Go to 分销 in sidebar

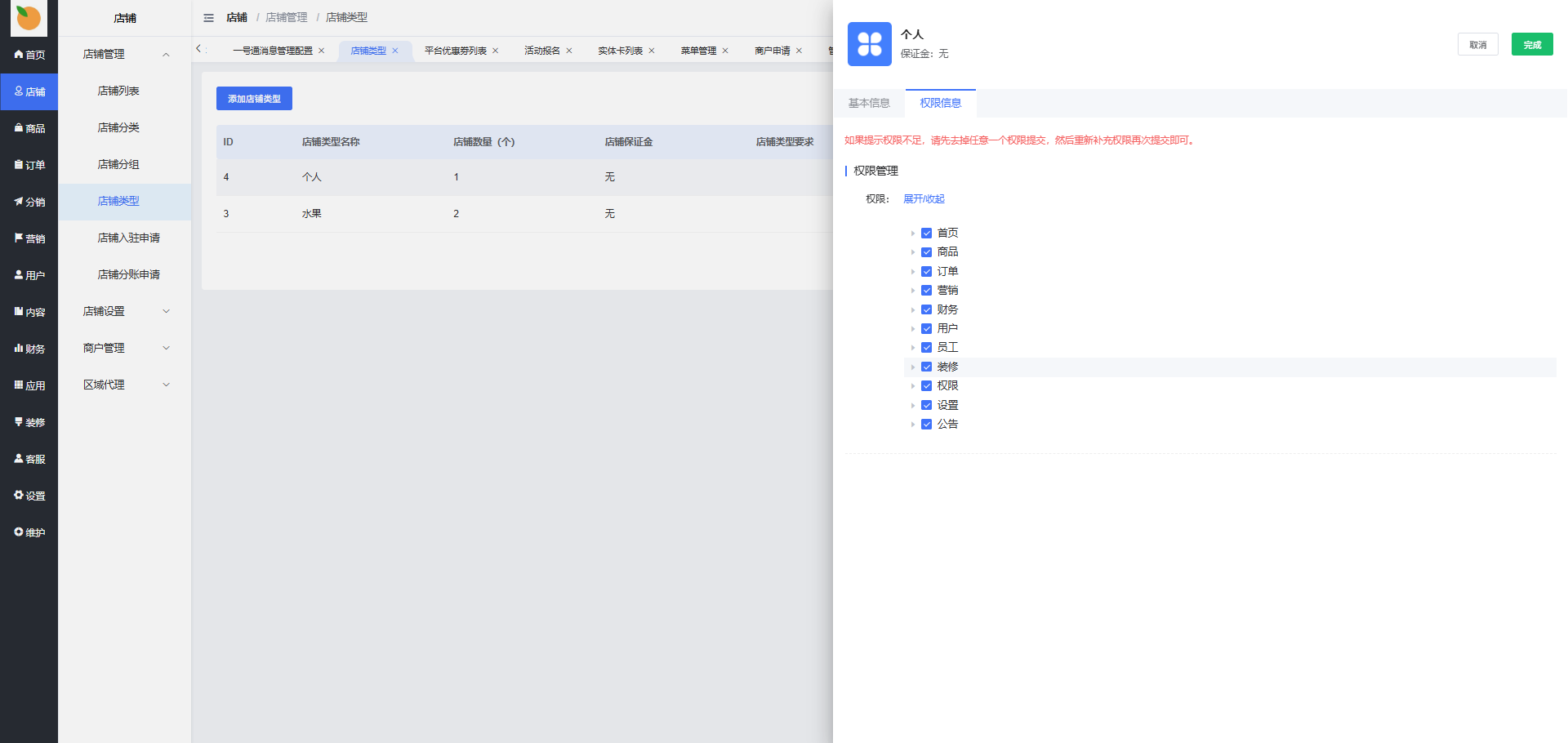pos(29,202)
